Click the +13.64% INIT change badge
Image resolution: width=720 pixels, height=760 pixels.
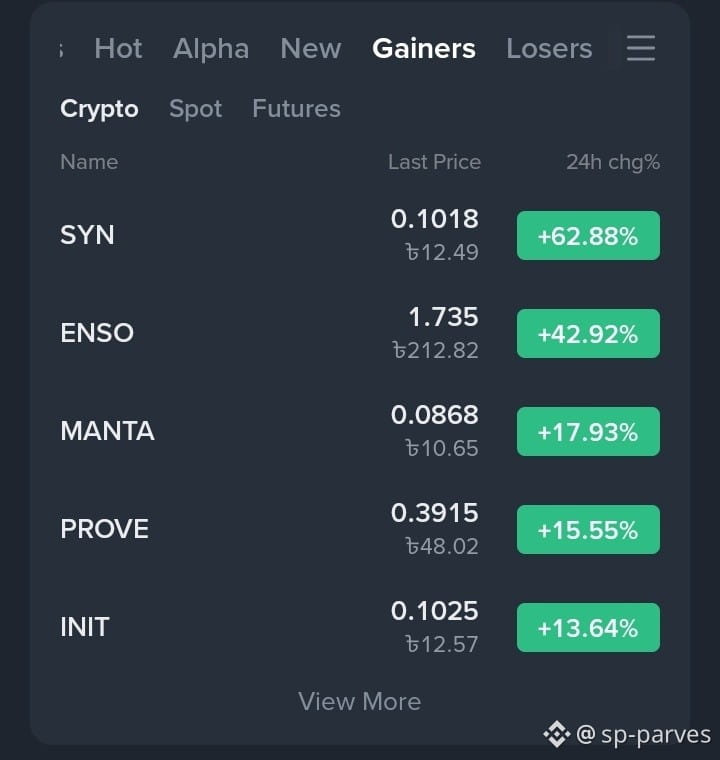[588, 628]
